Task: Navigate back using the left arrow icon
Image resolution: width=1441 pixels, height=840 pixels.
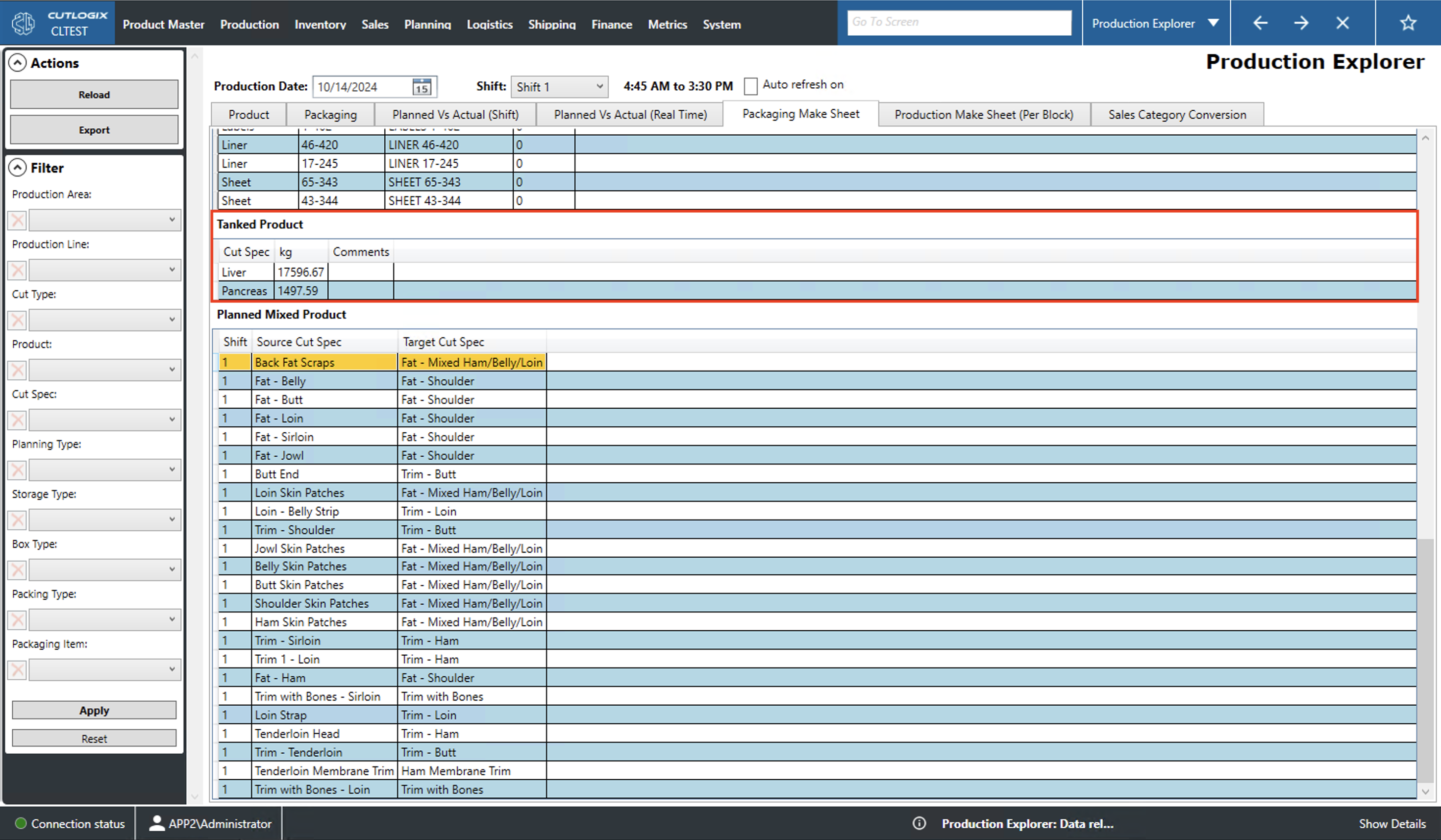Action: click(x=1260, y=23)
